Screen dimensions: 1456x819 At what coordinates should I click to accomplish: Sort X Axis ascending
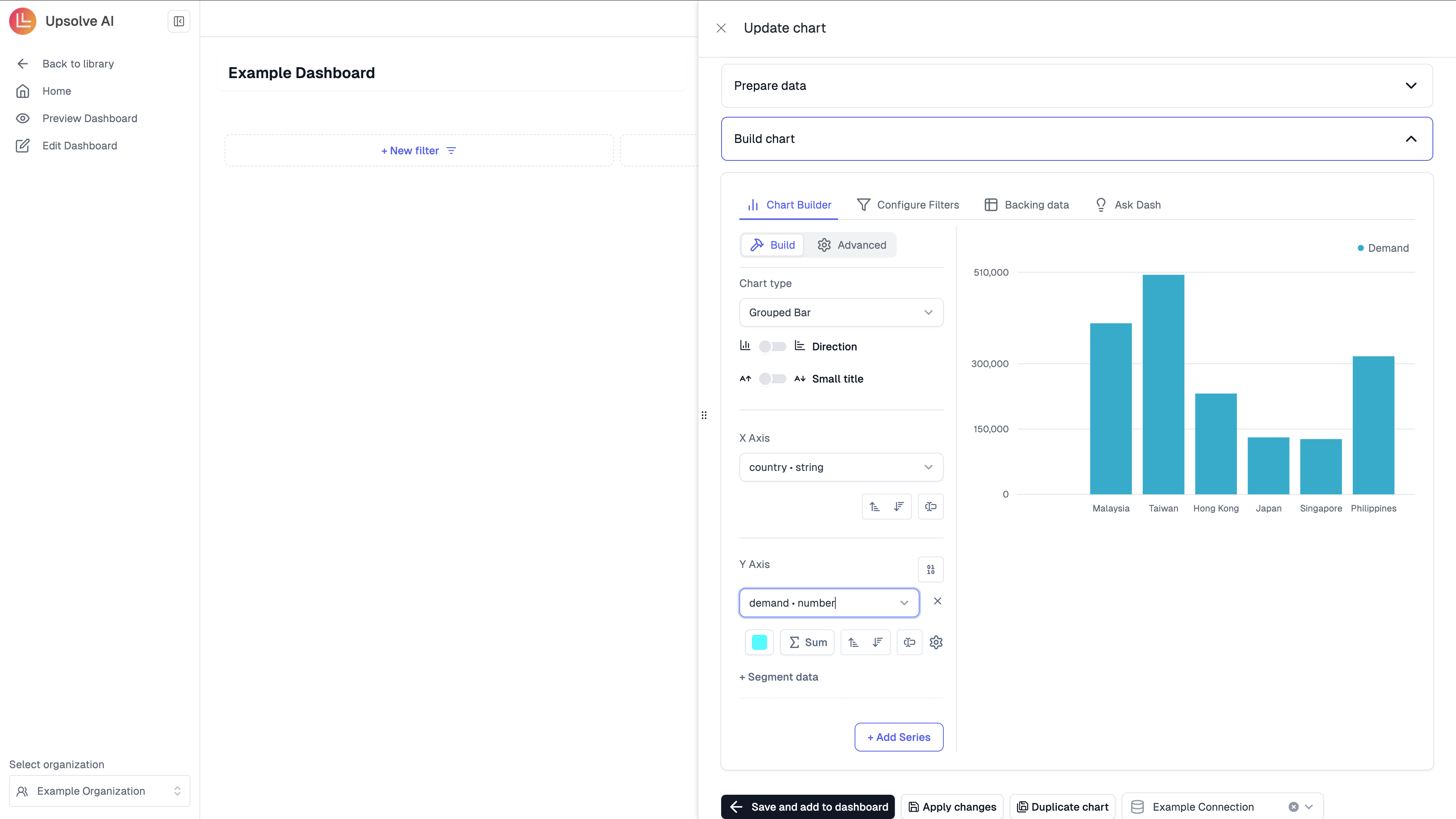875,507
